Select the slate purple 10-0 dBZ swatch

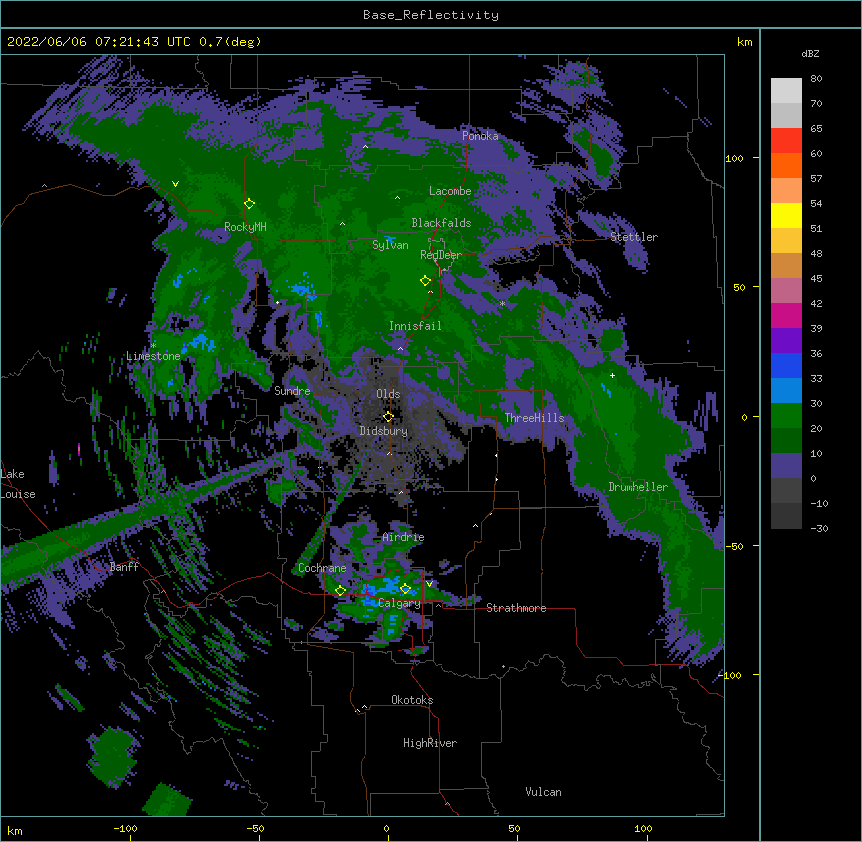tap(786, 466)
